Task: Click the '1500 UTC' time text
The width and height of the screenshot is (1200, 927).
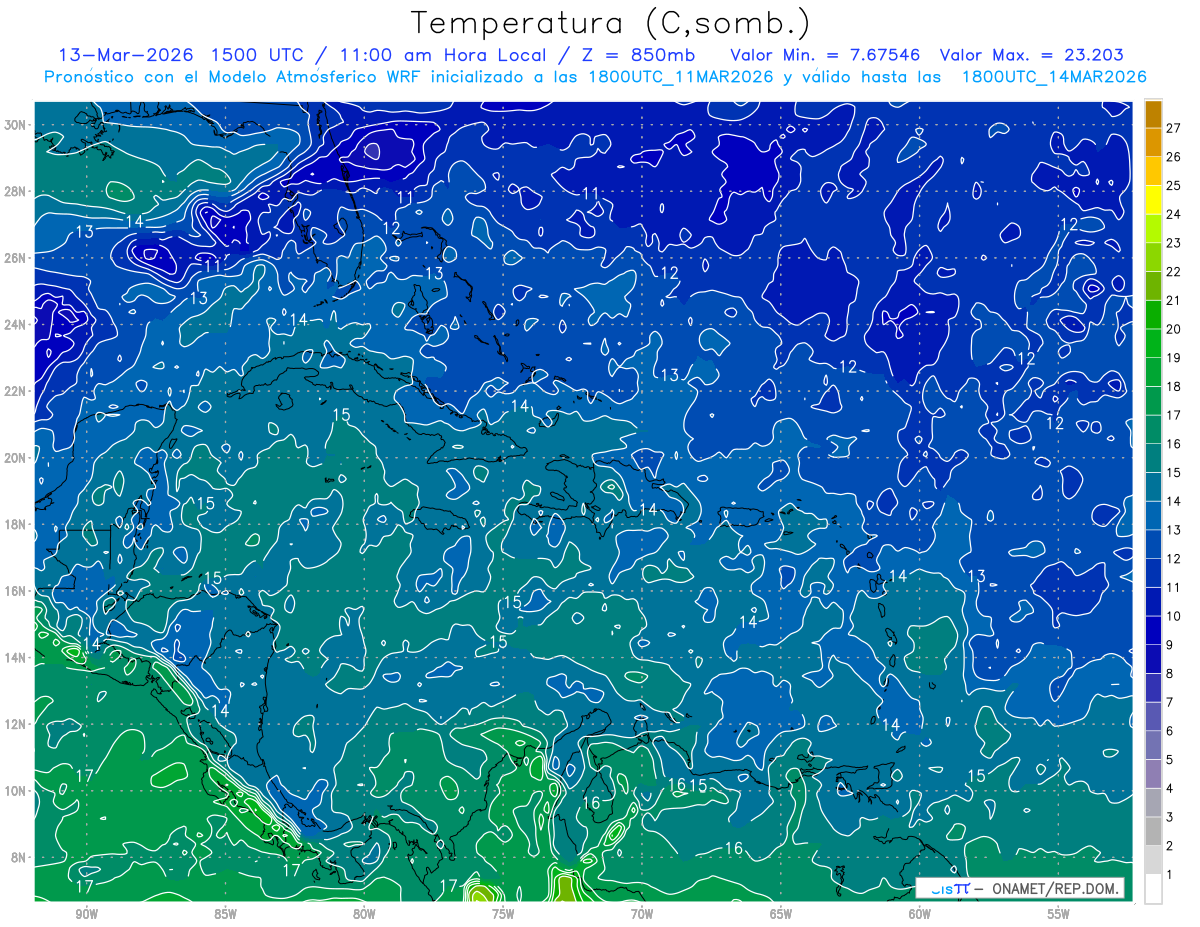Action: pos(259,55)
